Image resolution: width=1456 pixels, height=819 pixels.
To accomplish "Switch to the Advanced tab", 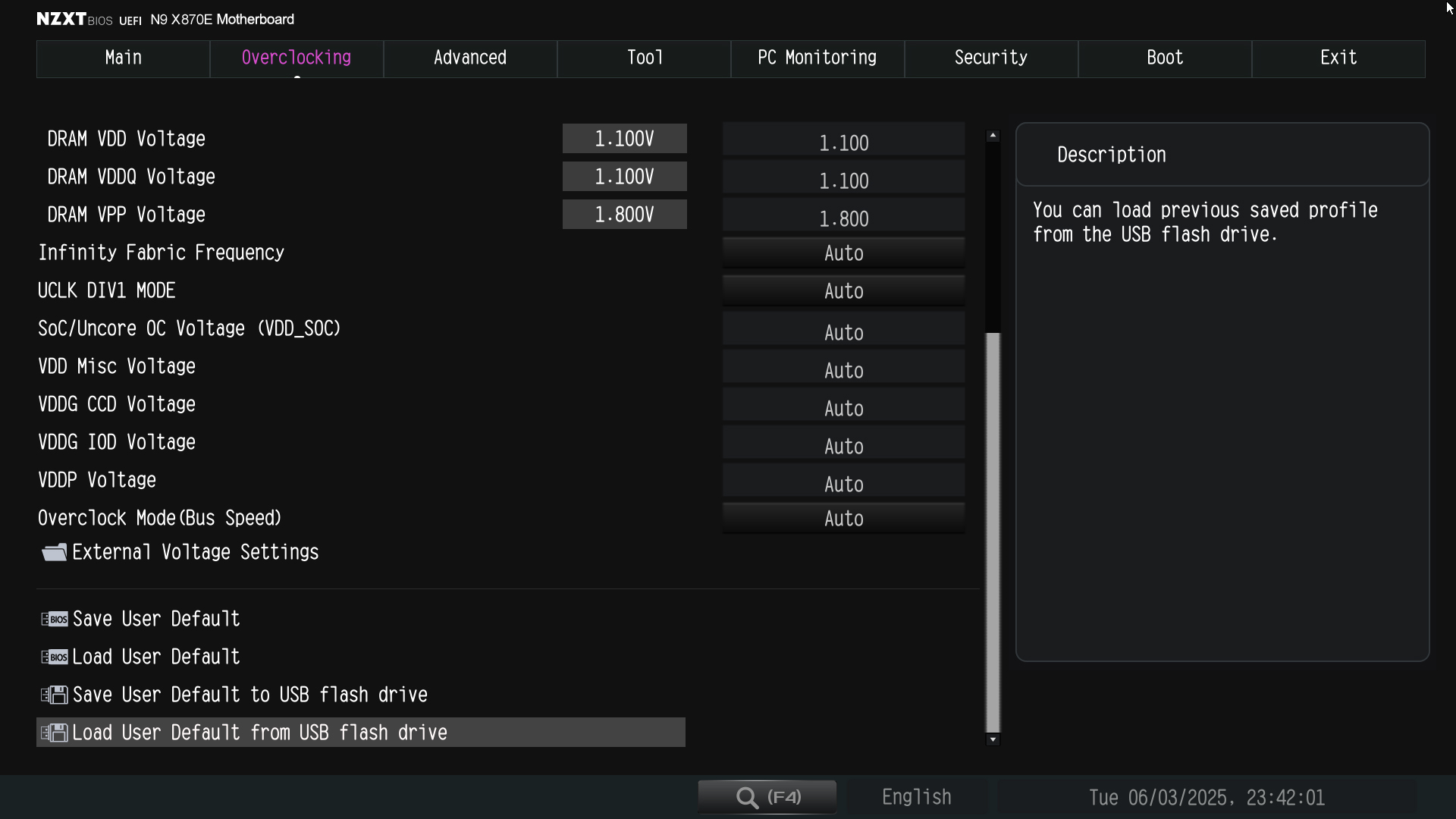I will (469, 58).
